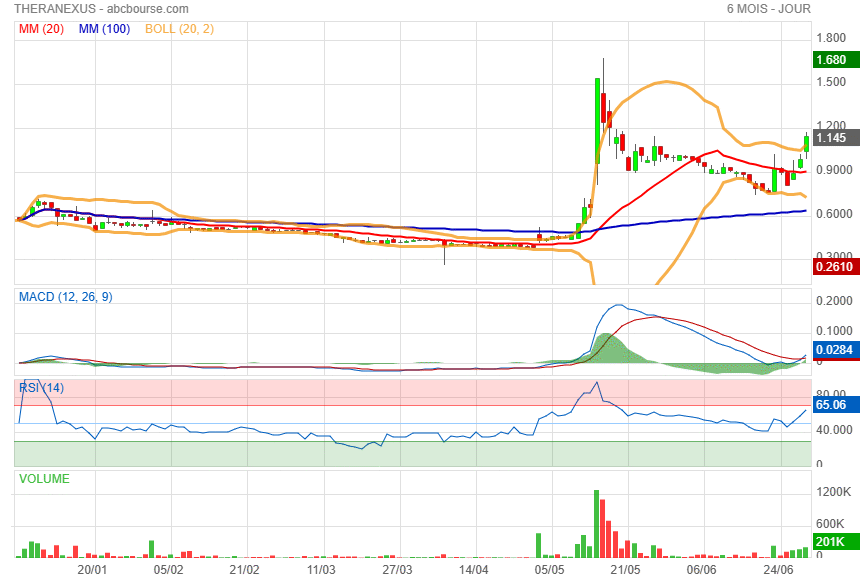Viewport: 860px width, 580px height.
Task: Click the 40.000 RSI axis label
Action: pos(834,430)
